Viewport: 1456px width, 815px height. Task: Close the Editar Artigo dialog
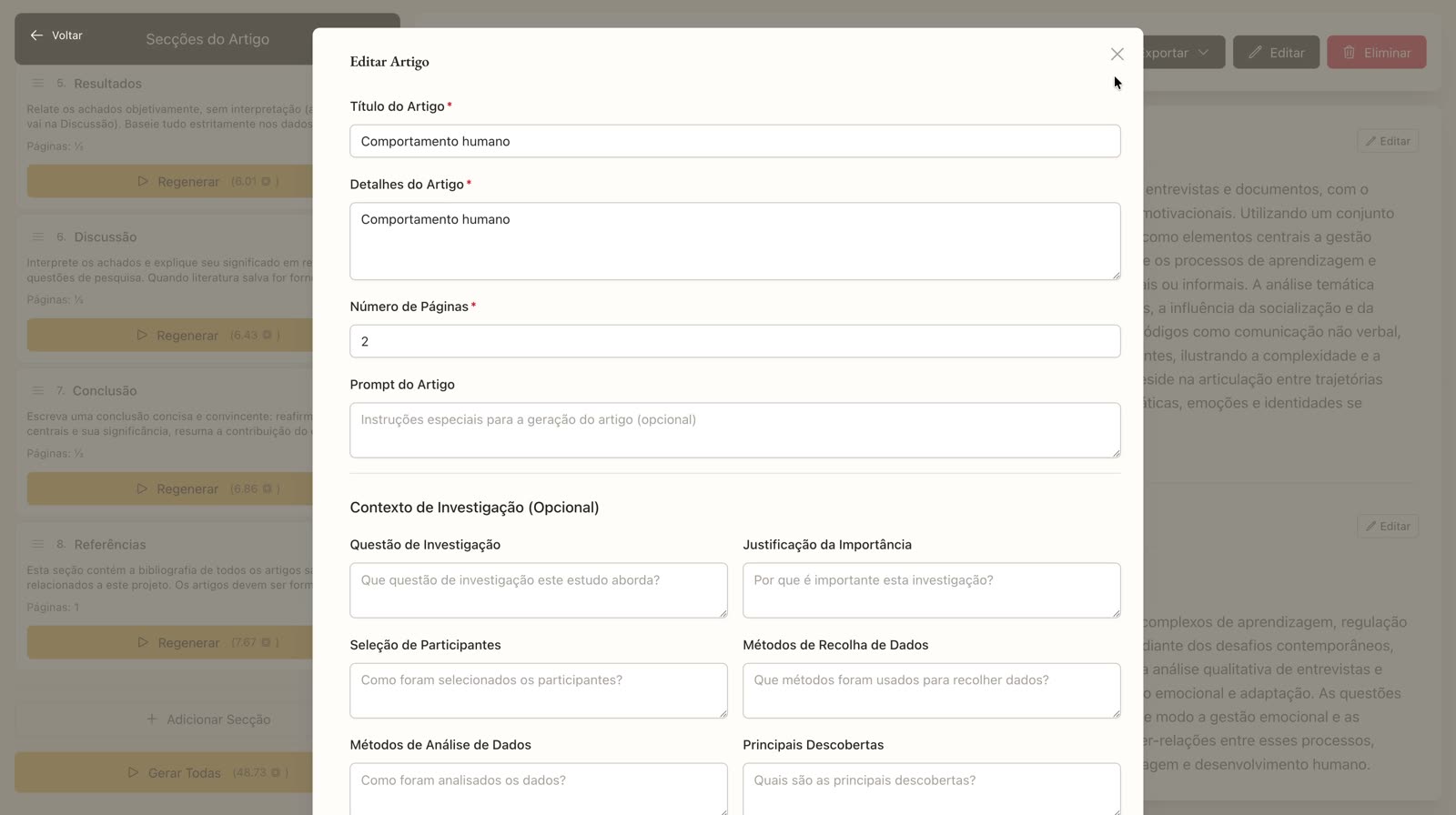point(1117,55)
